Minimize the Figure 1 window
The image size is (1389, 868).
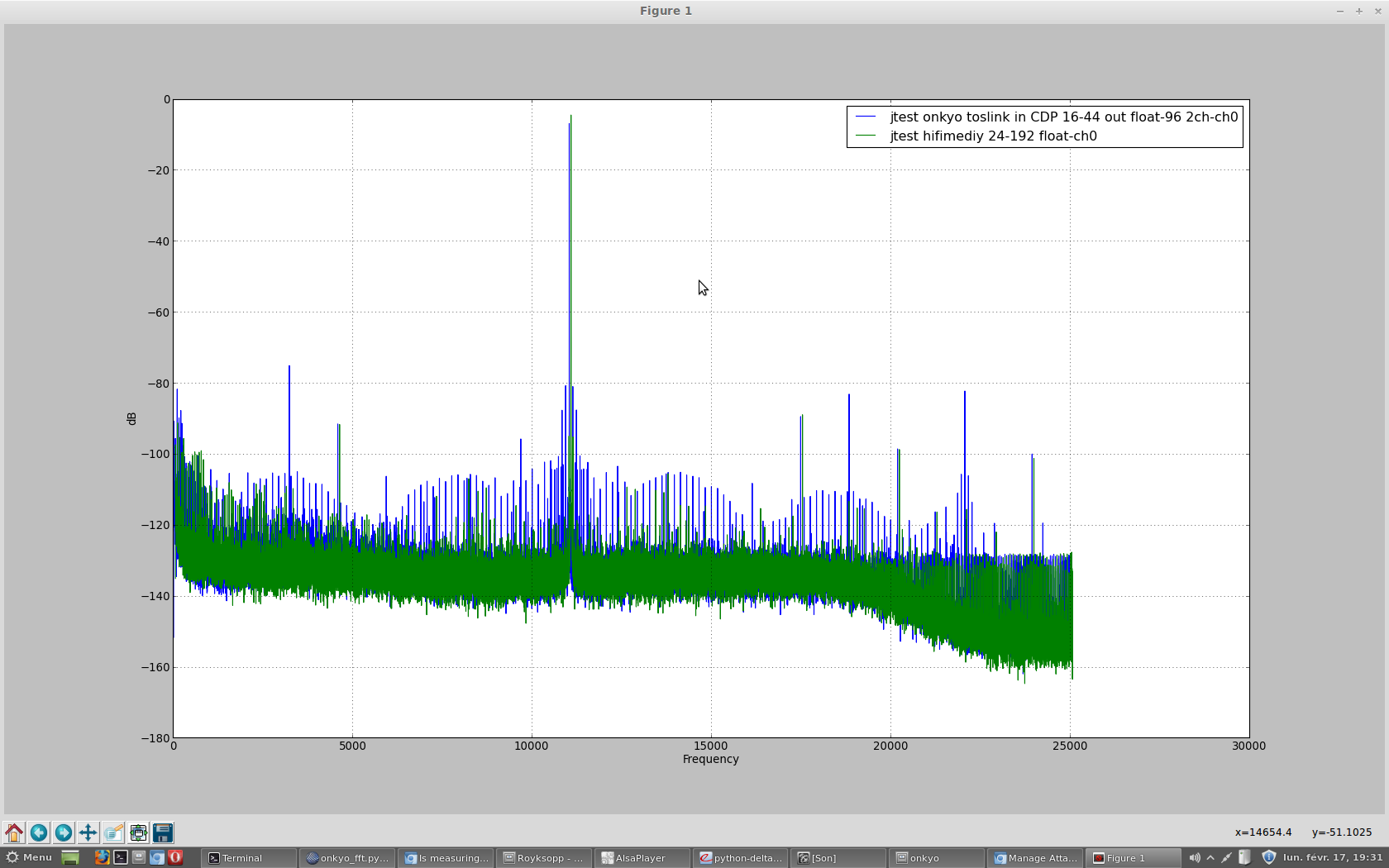point(1340,11)
